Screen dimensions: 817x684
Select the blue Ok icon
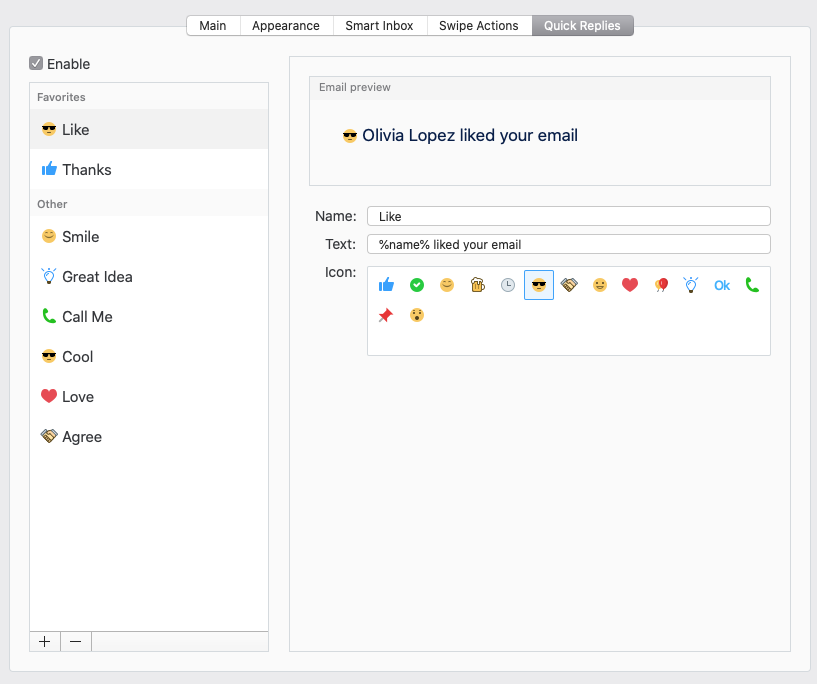click(722, 285)
